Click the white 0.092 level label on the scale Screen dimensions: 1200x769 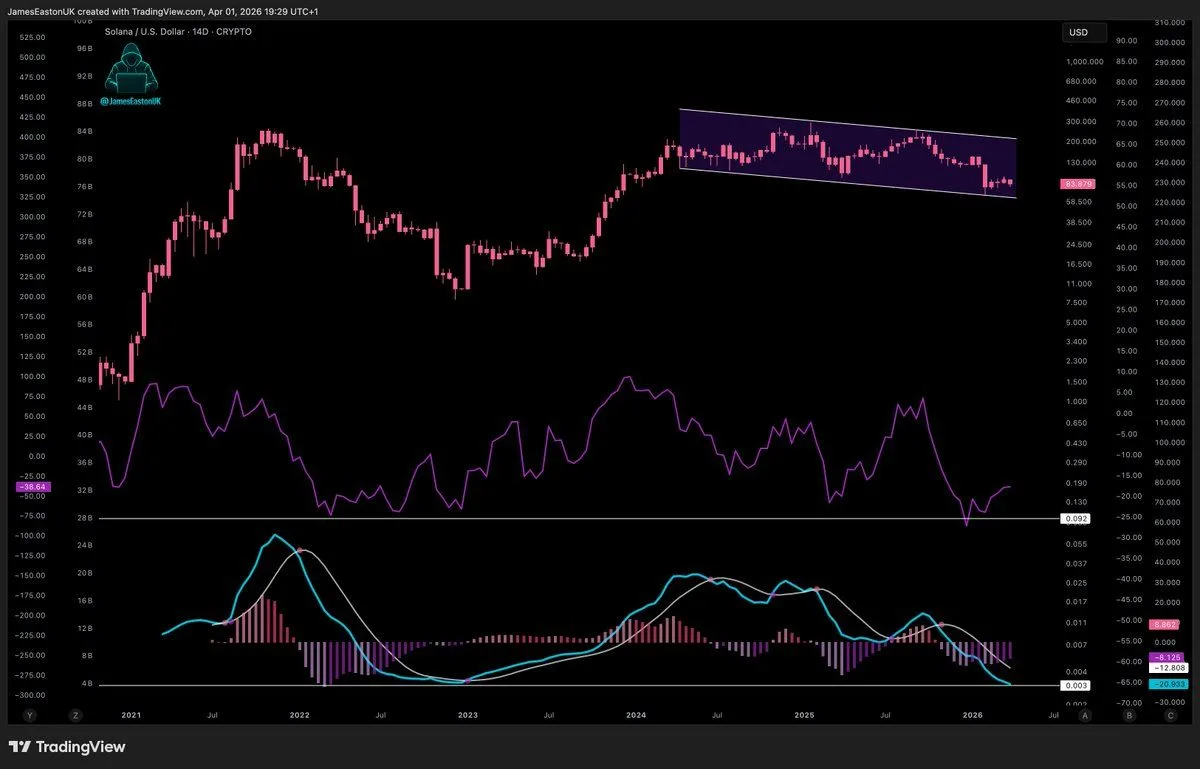tap(1075, 519)
